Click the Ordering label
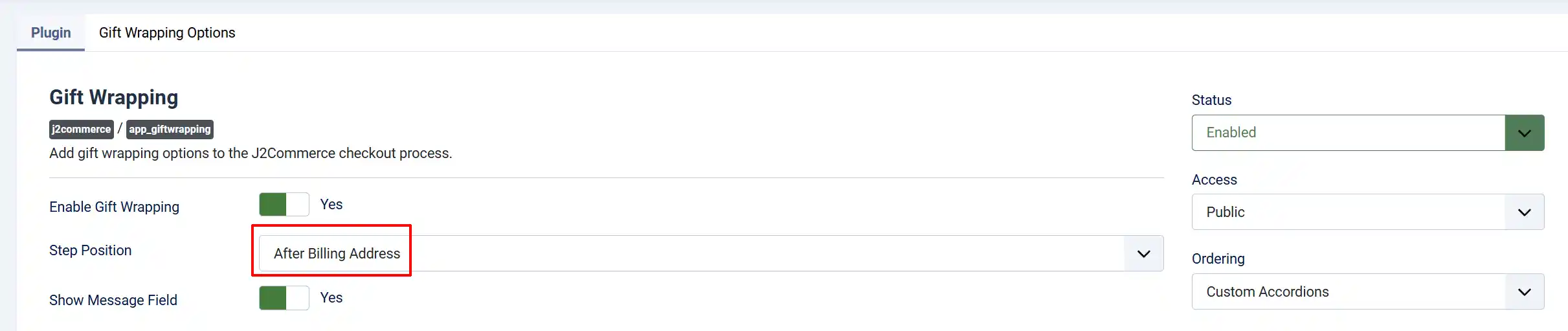Screen dimensions: 1568x331 tap(1218, 258)
